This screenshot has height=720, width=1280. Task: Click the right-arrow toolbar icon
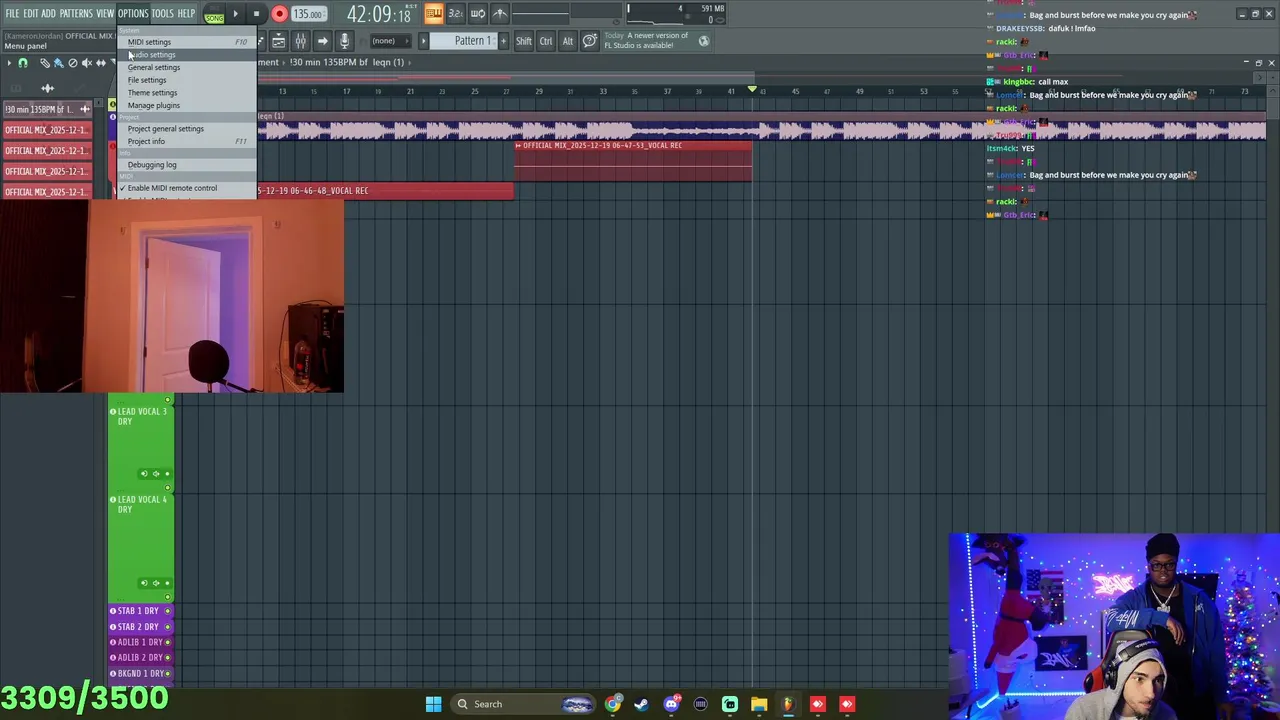pyautogui.click(x=322, y=41)
